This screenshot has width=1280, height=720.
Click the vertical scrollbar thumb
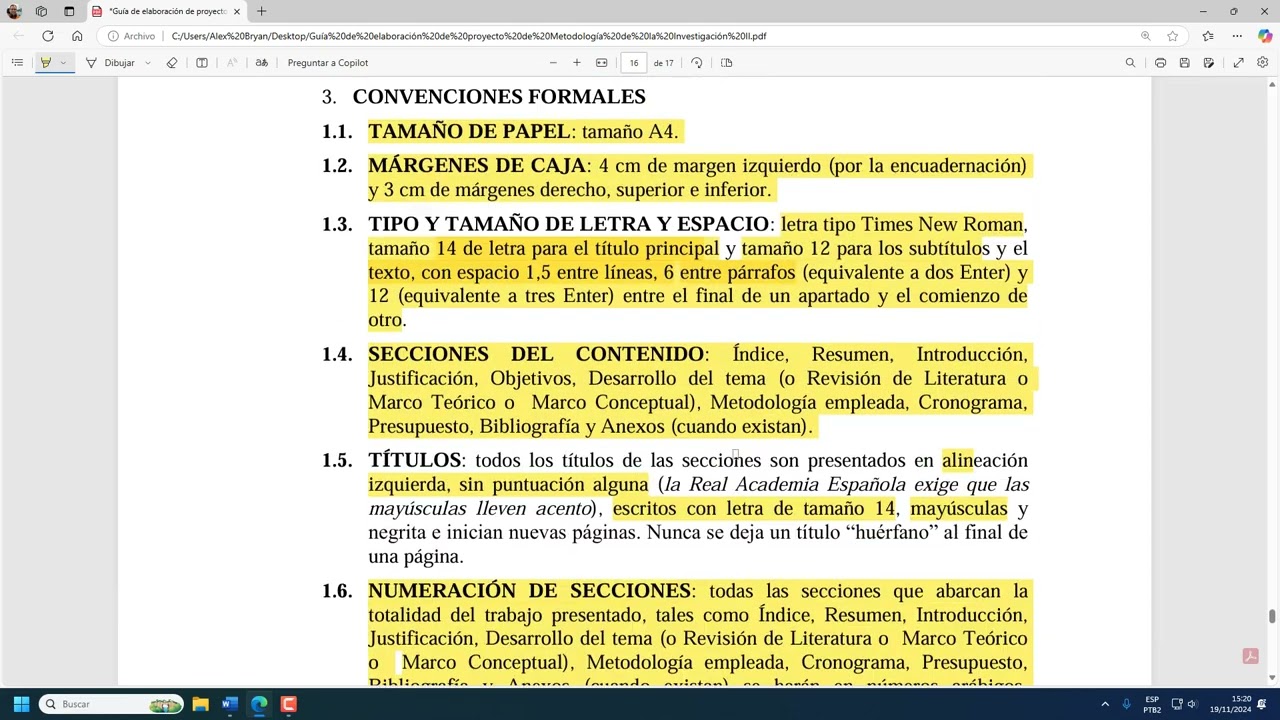pyautogui.click(x=1272, y=616)
